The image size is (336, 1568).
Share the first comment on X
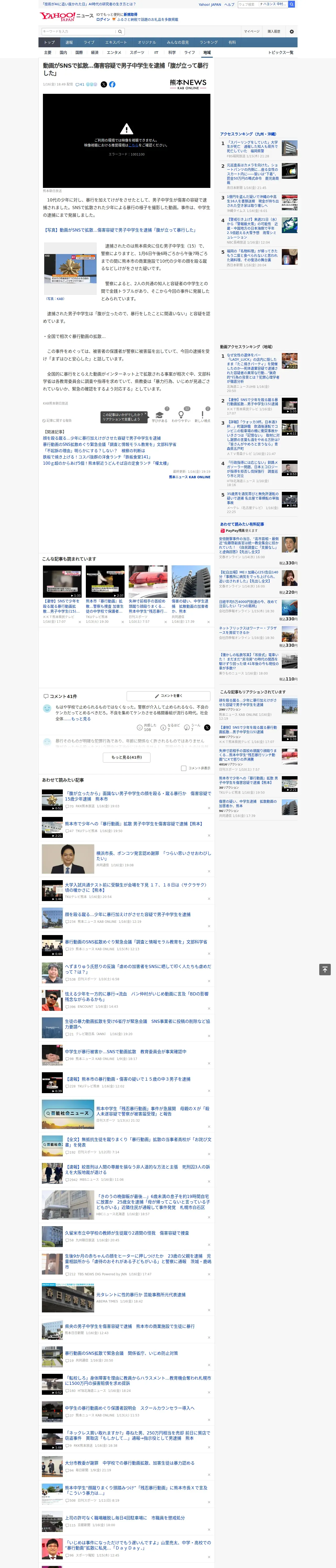click(207, 727)
